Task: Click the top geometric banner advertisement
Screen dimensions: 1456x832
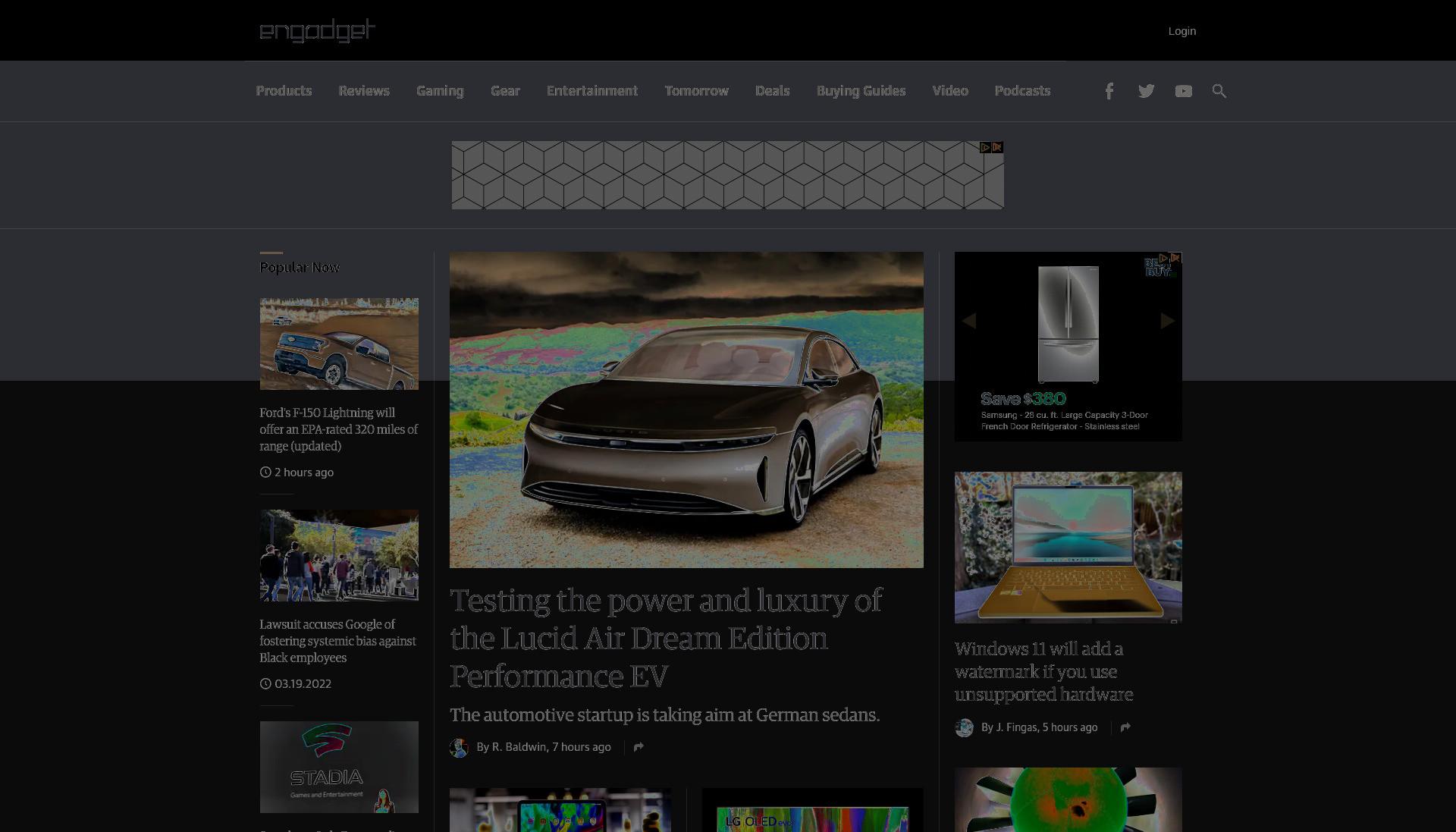Action: 727,175
